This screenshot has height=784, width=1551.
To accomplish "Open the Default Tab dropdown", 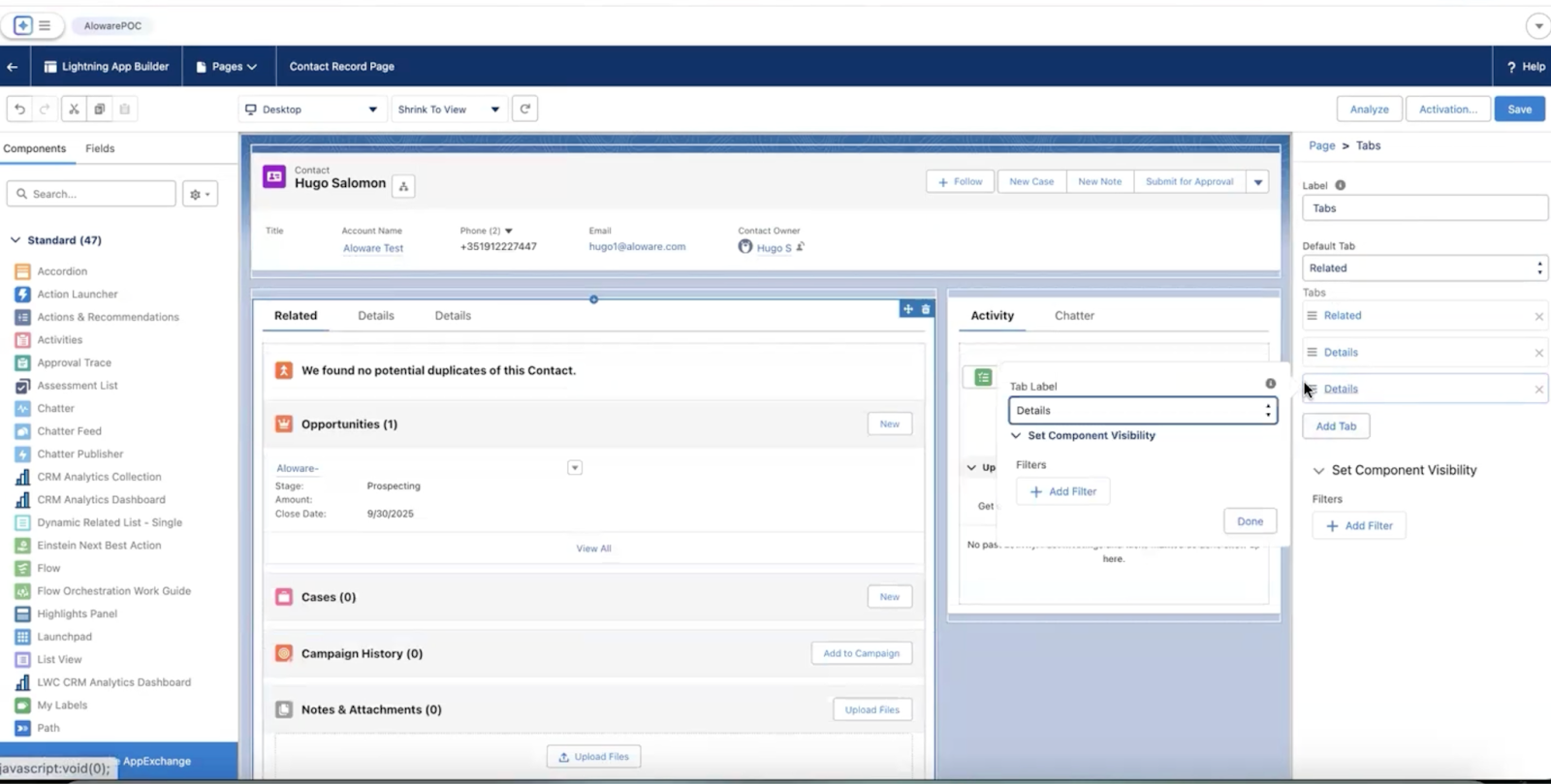I will tap(1424, 268).
